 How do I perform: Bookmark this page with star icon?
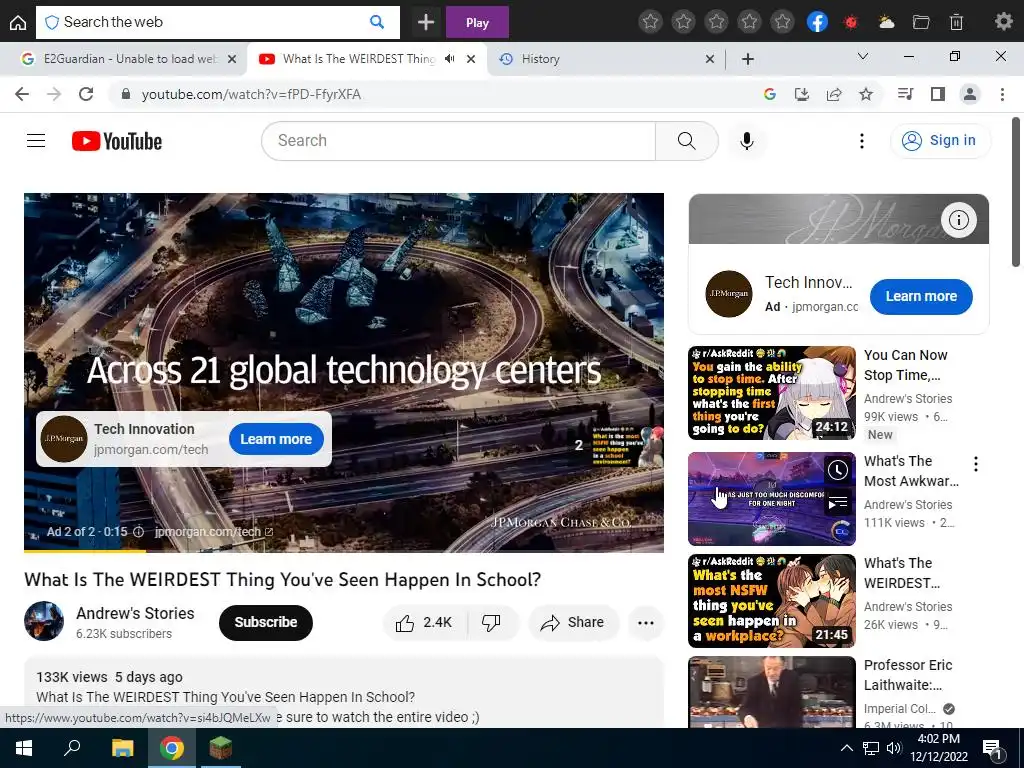866,94
